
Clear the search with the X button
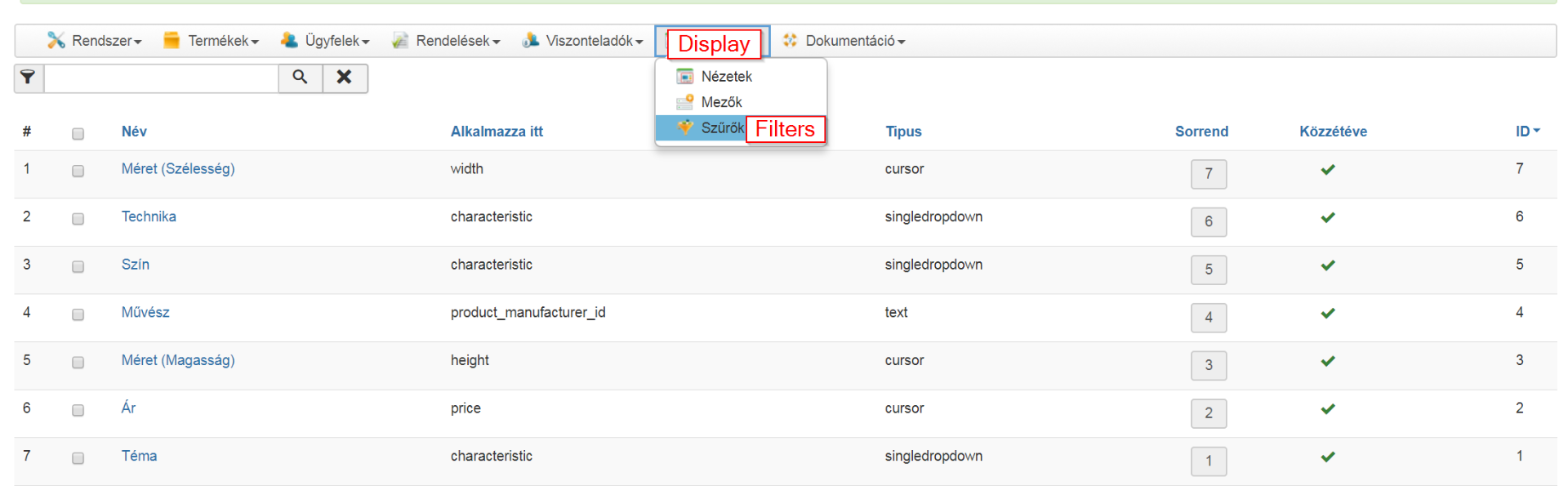tap(345, 78)
